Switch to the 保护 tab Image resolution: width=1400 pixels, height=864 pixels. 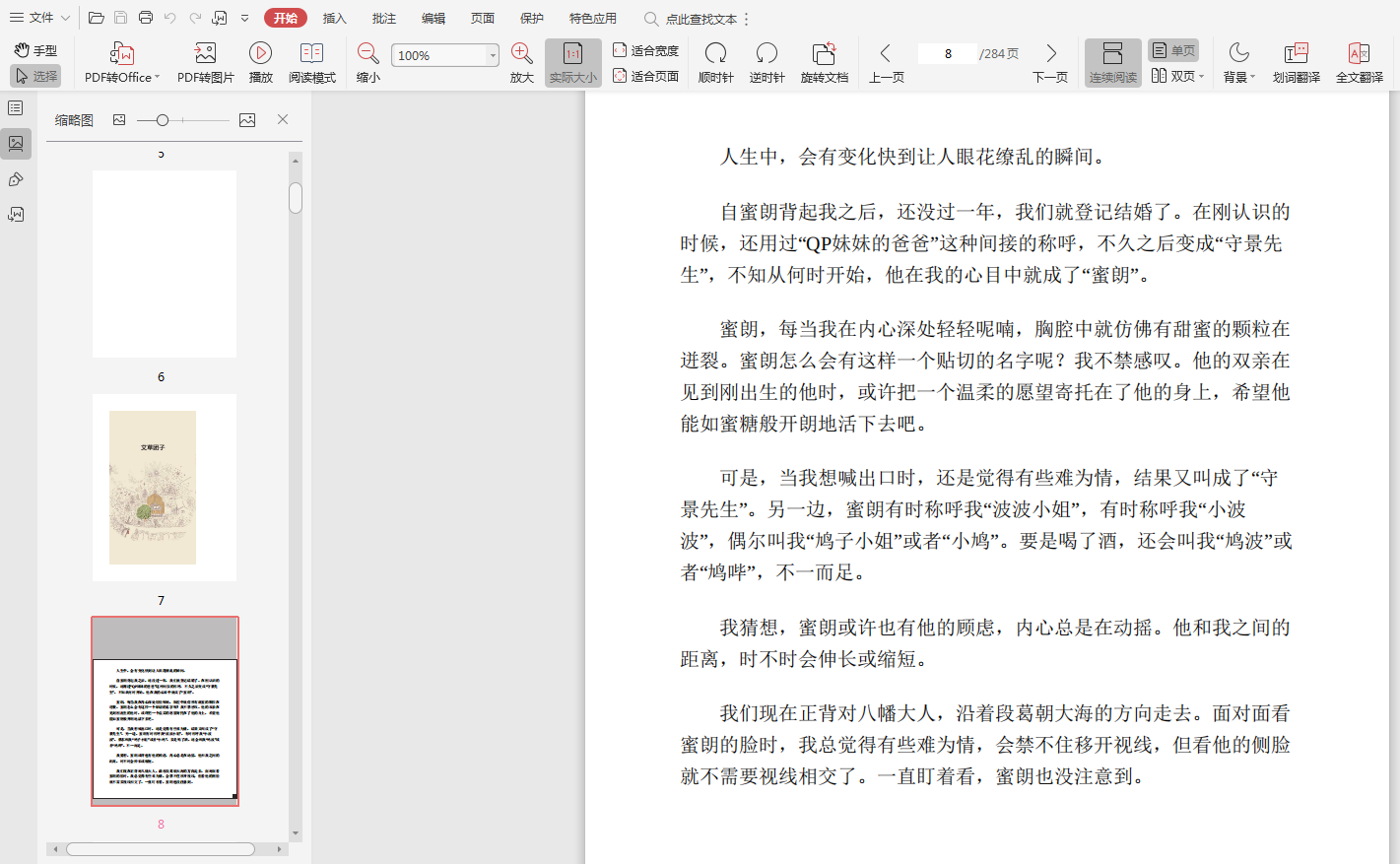point(532,18)
